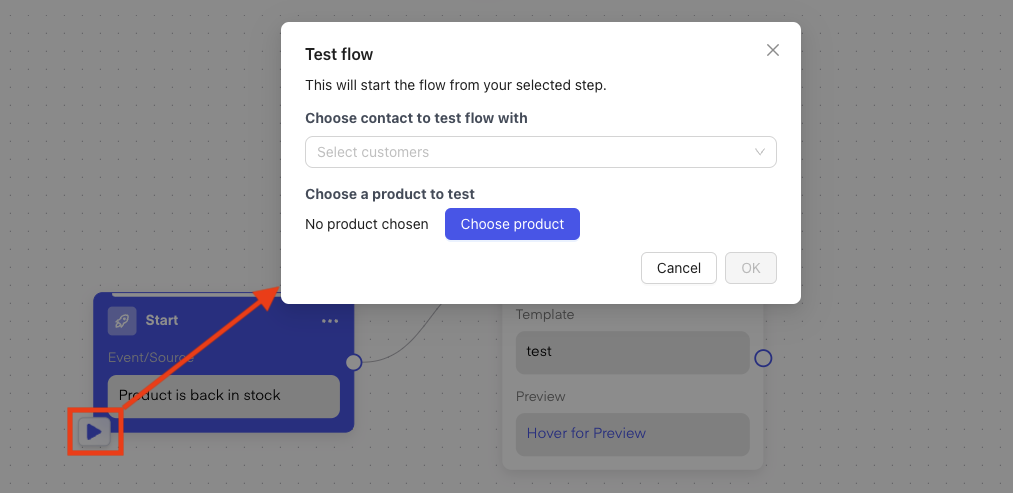Expand the Select customers dropdown arrow
The image size is (1013, 493).
[760, 152]
